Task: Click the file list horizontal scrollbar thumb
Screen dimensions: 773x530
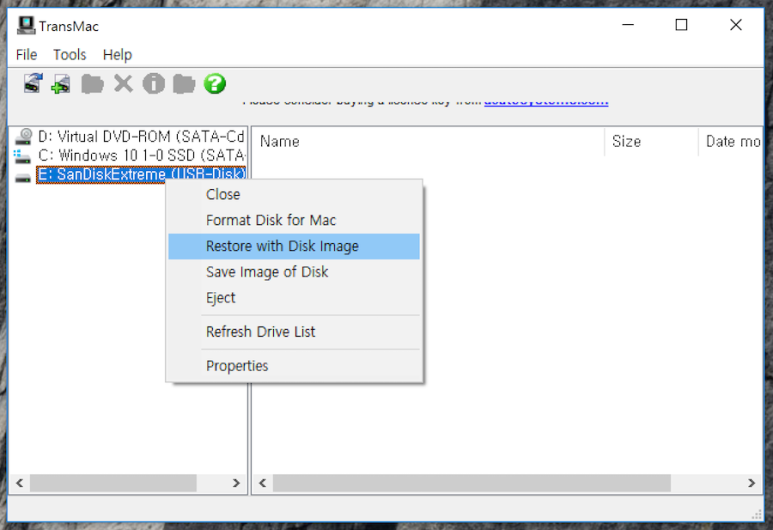Action: [x=472, y=483]
